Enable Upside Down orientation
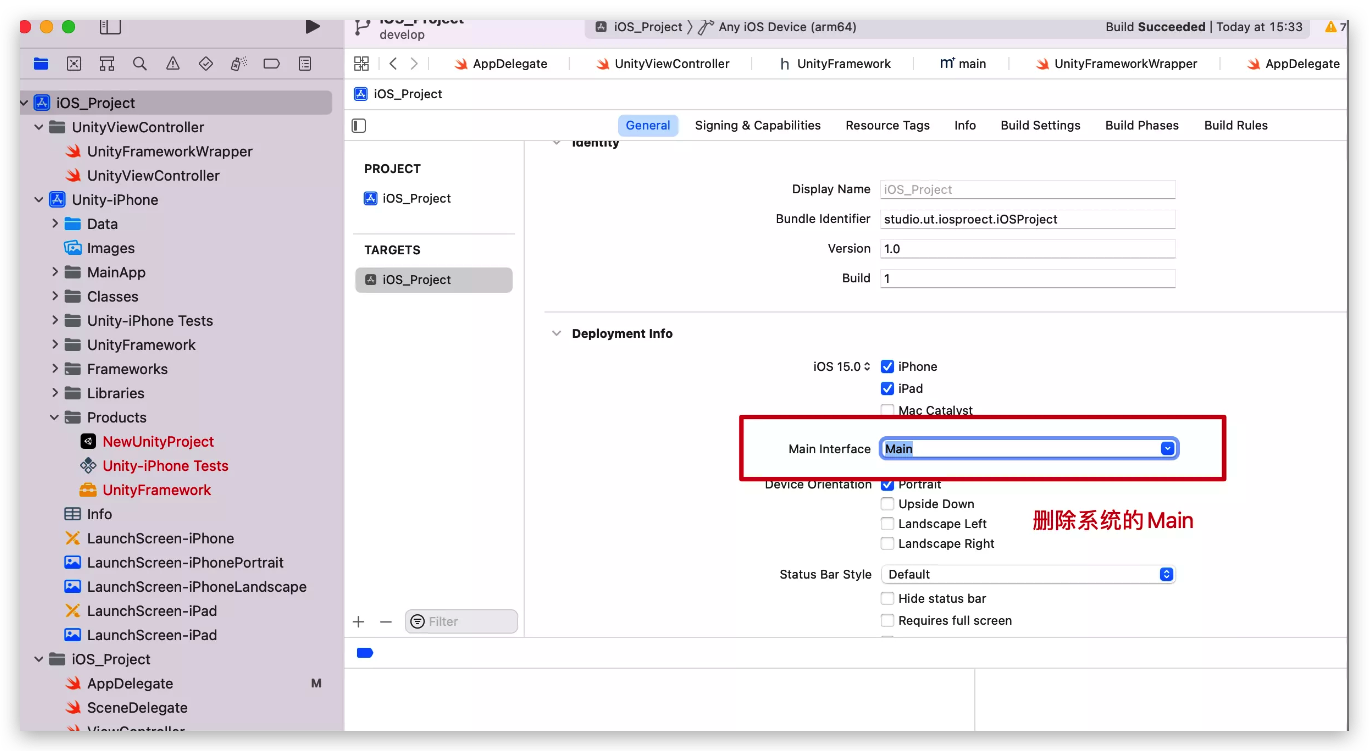The width and height of the screenshot is (1369, 751). 887,504
